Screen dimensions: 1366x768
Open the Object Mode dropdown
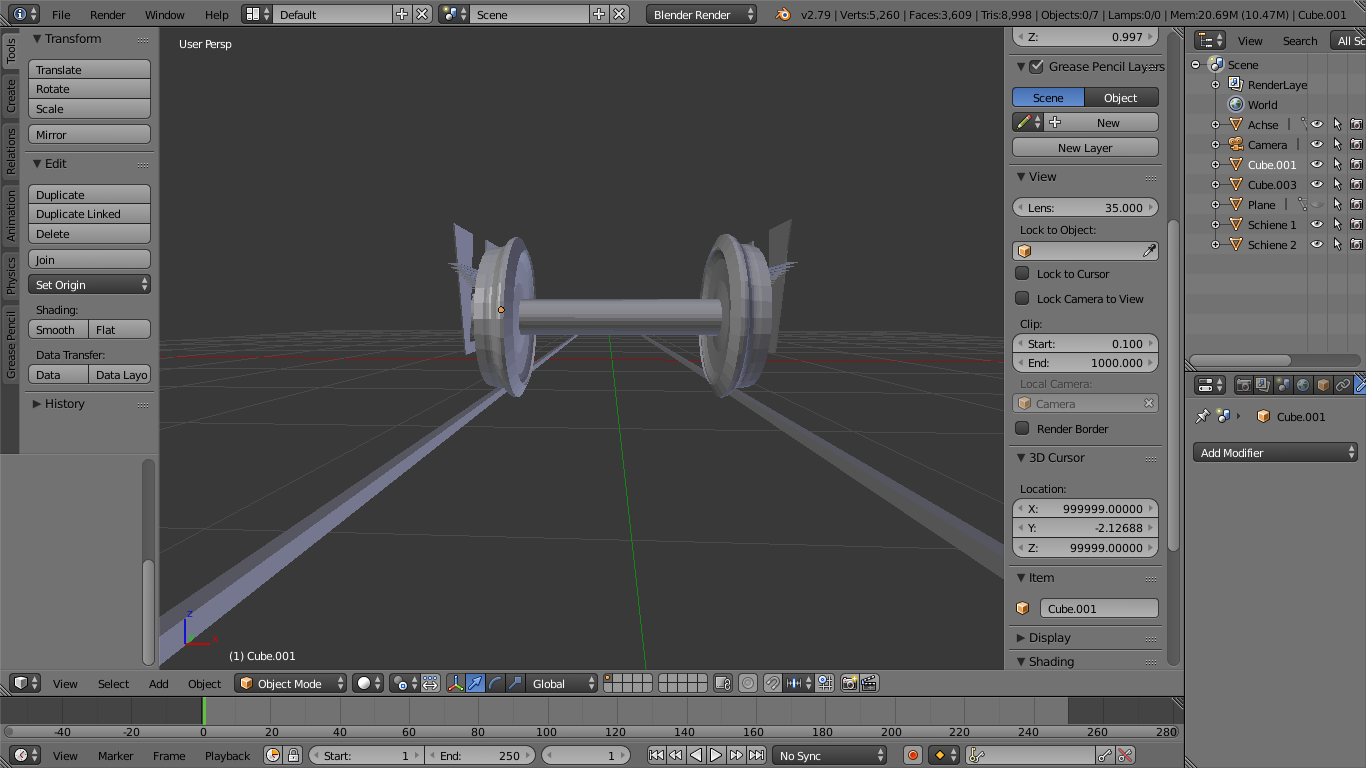pos(291,684)
